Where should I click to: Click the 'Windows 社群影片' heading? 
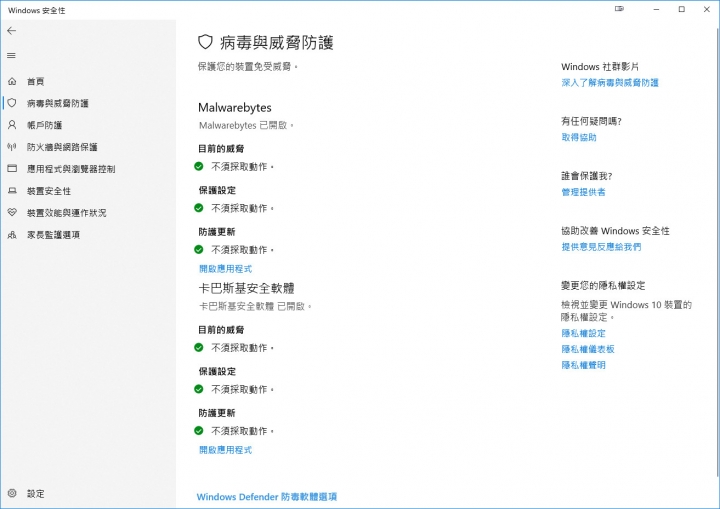tap(600, 67)
